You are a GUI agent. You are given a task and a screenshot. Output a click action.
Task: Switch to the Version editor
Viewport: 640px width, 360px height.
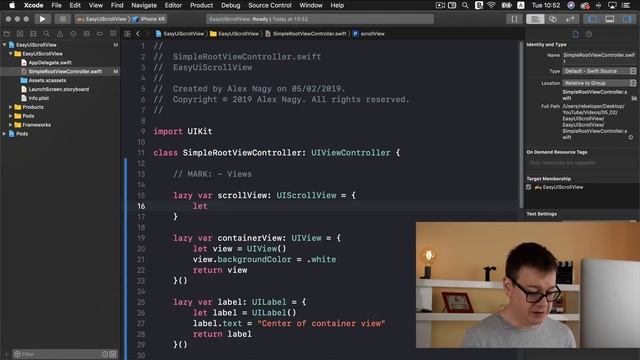pos(570,19)
